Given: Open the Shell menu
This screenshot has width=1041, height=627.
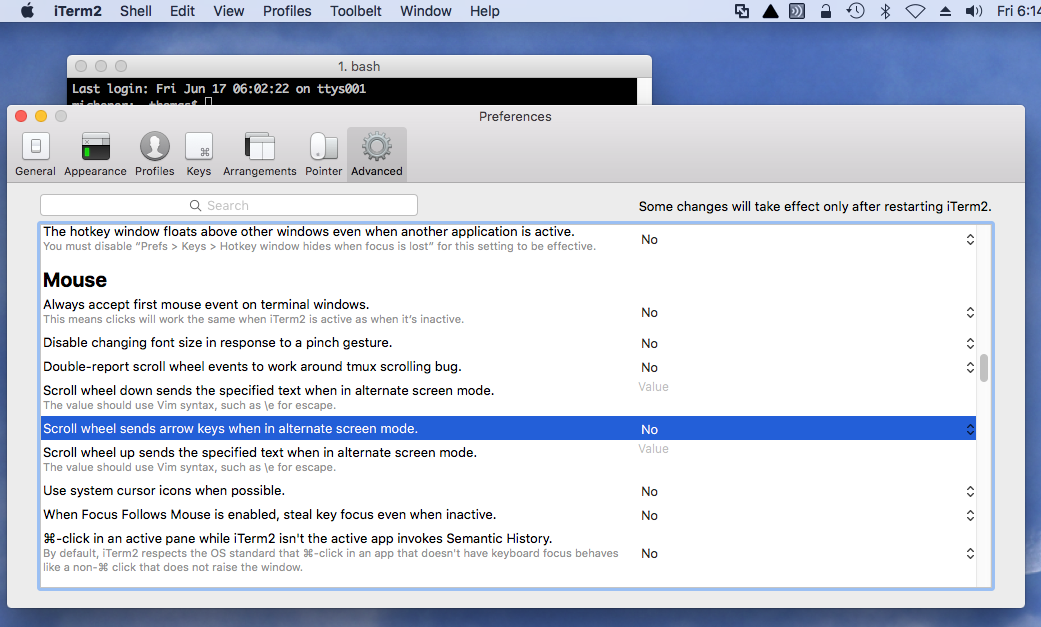Looking at the screenshot, I should pyautogui.click(x=135, y=11).
